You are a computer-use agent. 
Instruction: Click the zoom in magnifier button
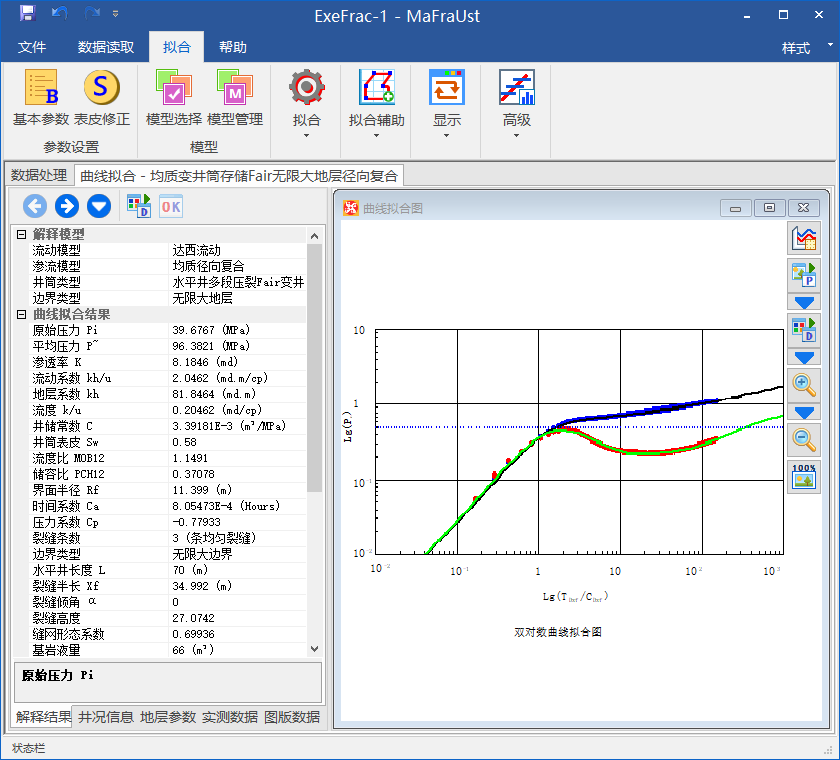[x=804, y=384]
